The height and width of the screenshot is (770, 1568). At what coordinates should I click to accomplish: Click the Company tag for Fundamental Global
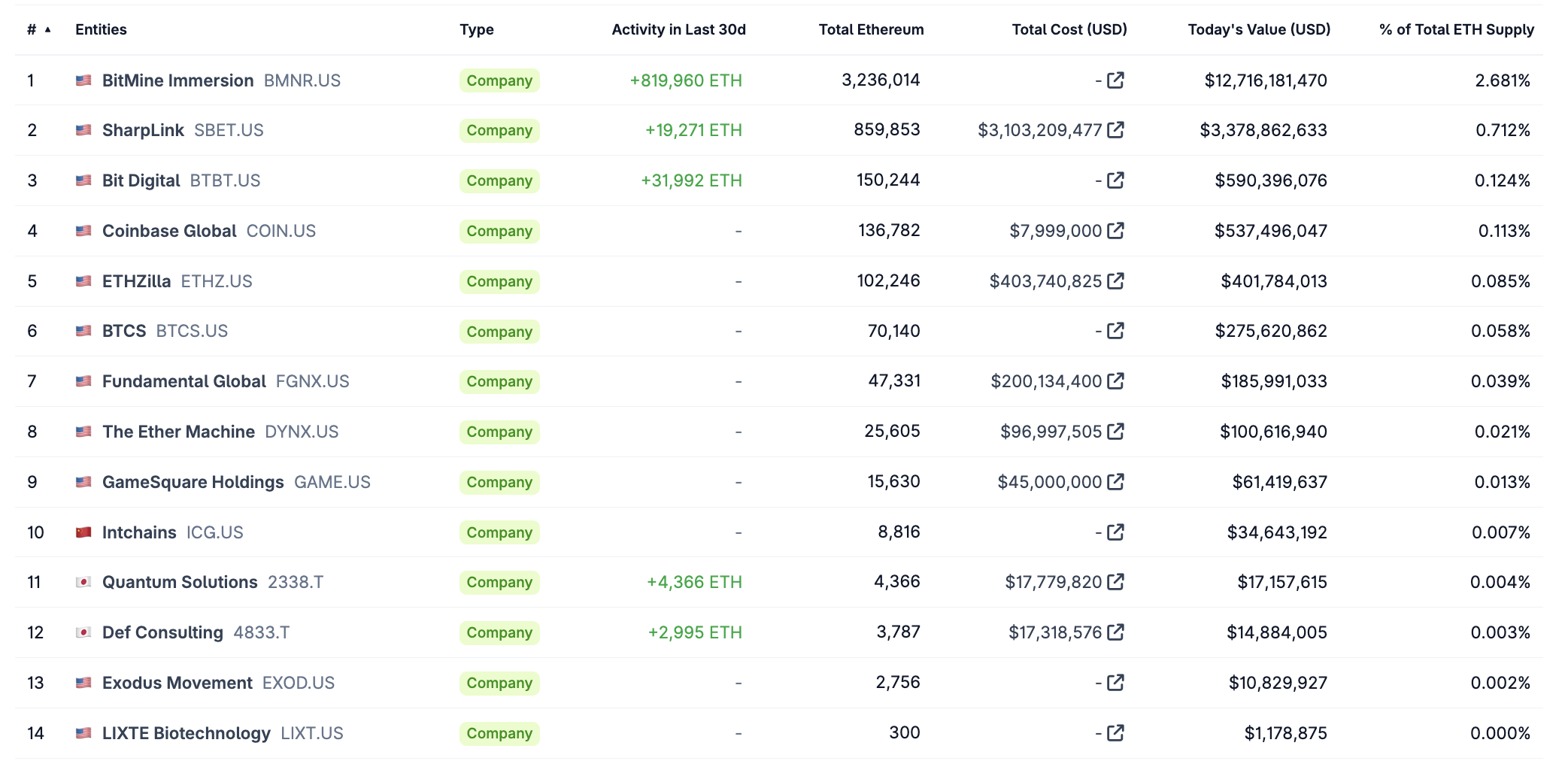point(499,381)
